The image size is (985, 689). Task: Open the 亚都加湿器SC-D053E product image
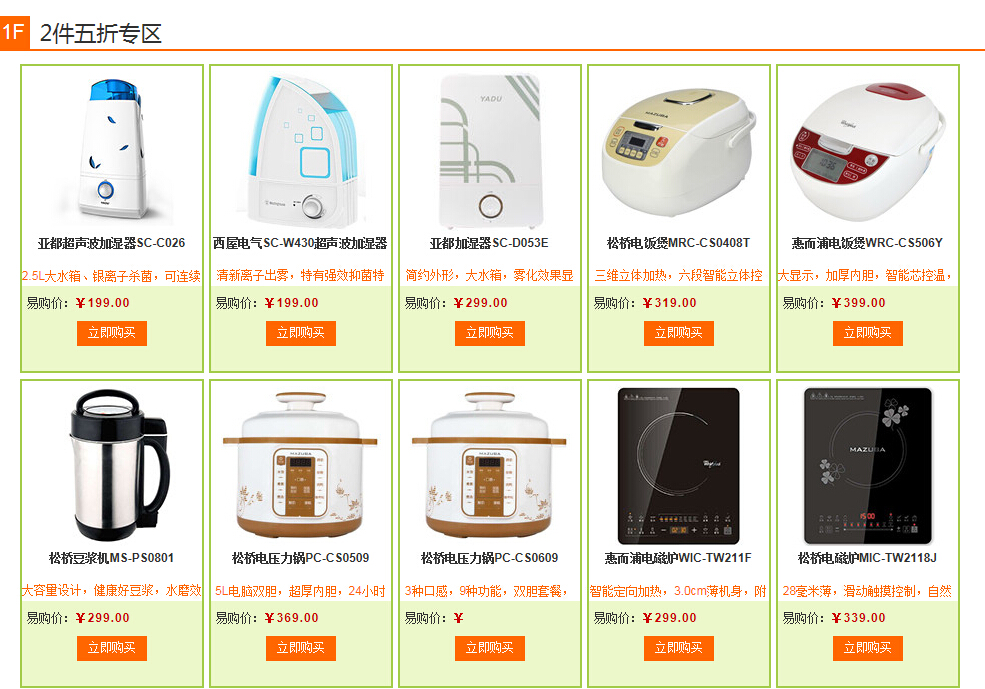pyautogui.click(x=490, y=151)
